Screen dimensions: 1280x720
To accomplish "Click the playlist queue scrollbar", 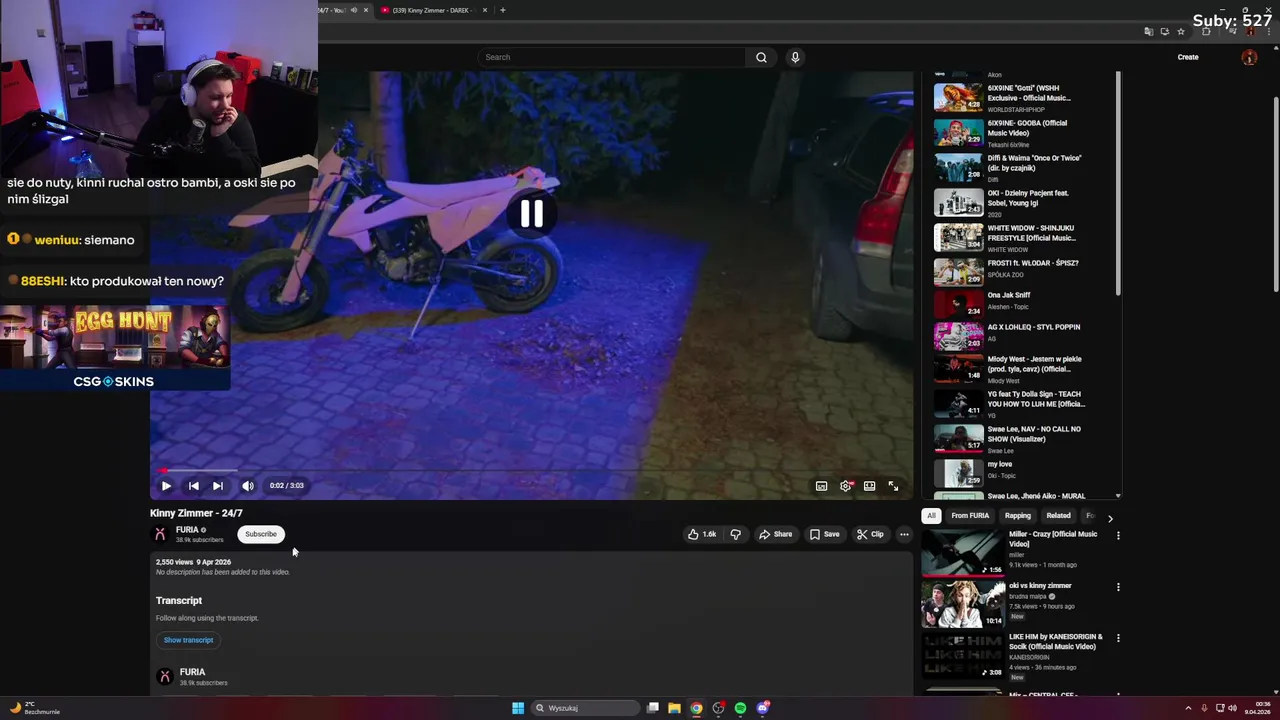I will click(x=1118, y=185).
